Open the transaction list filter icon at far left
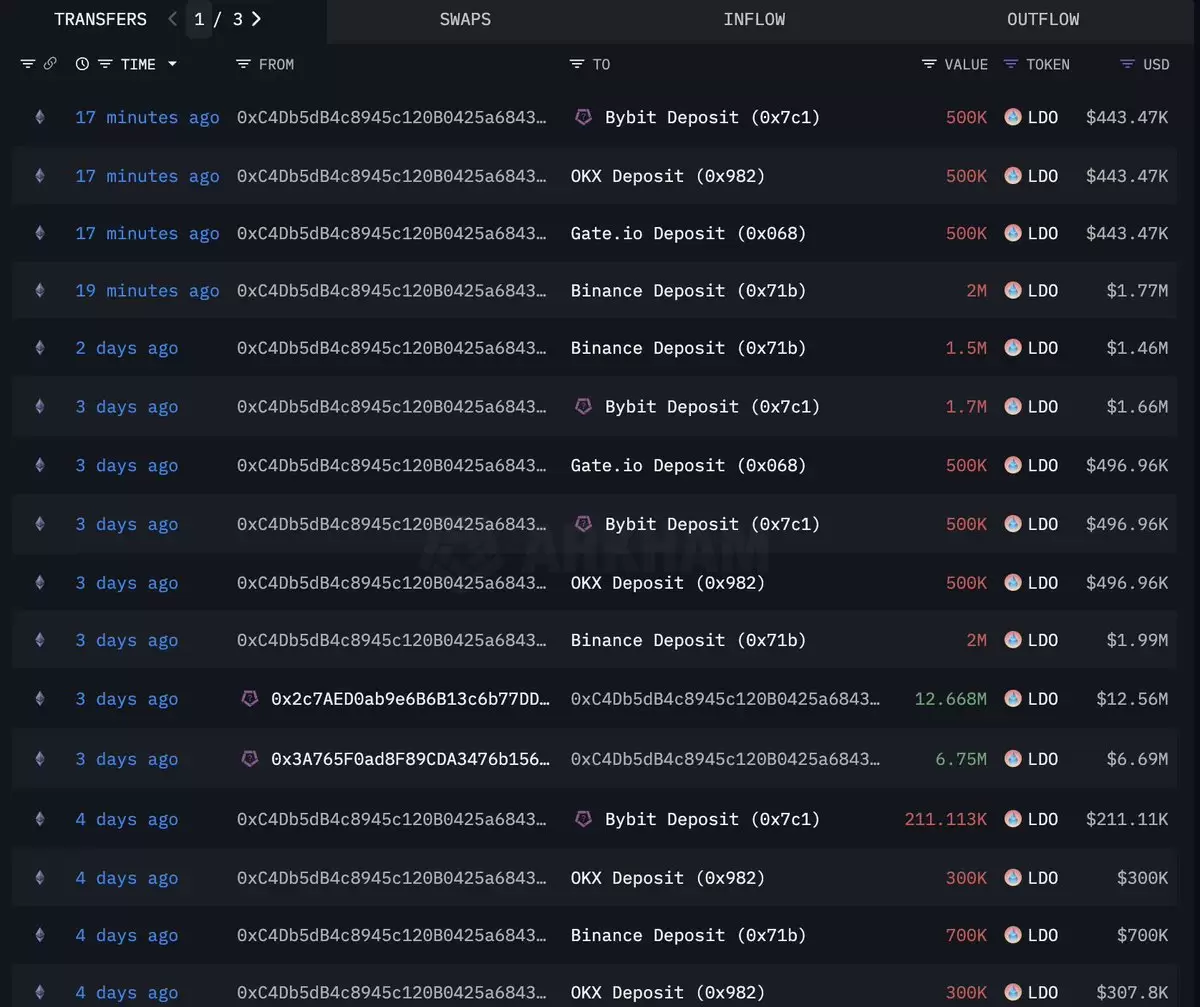1200x1007 pixels. (27, 64)
